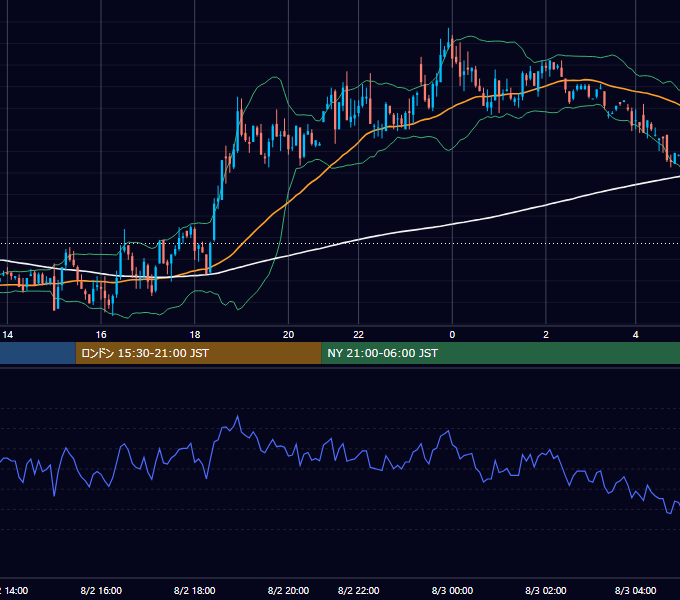Click the ロンドン 15:30-21:00 JST session bar

tap(198, 353)
